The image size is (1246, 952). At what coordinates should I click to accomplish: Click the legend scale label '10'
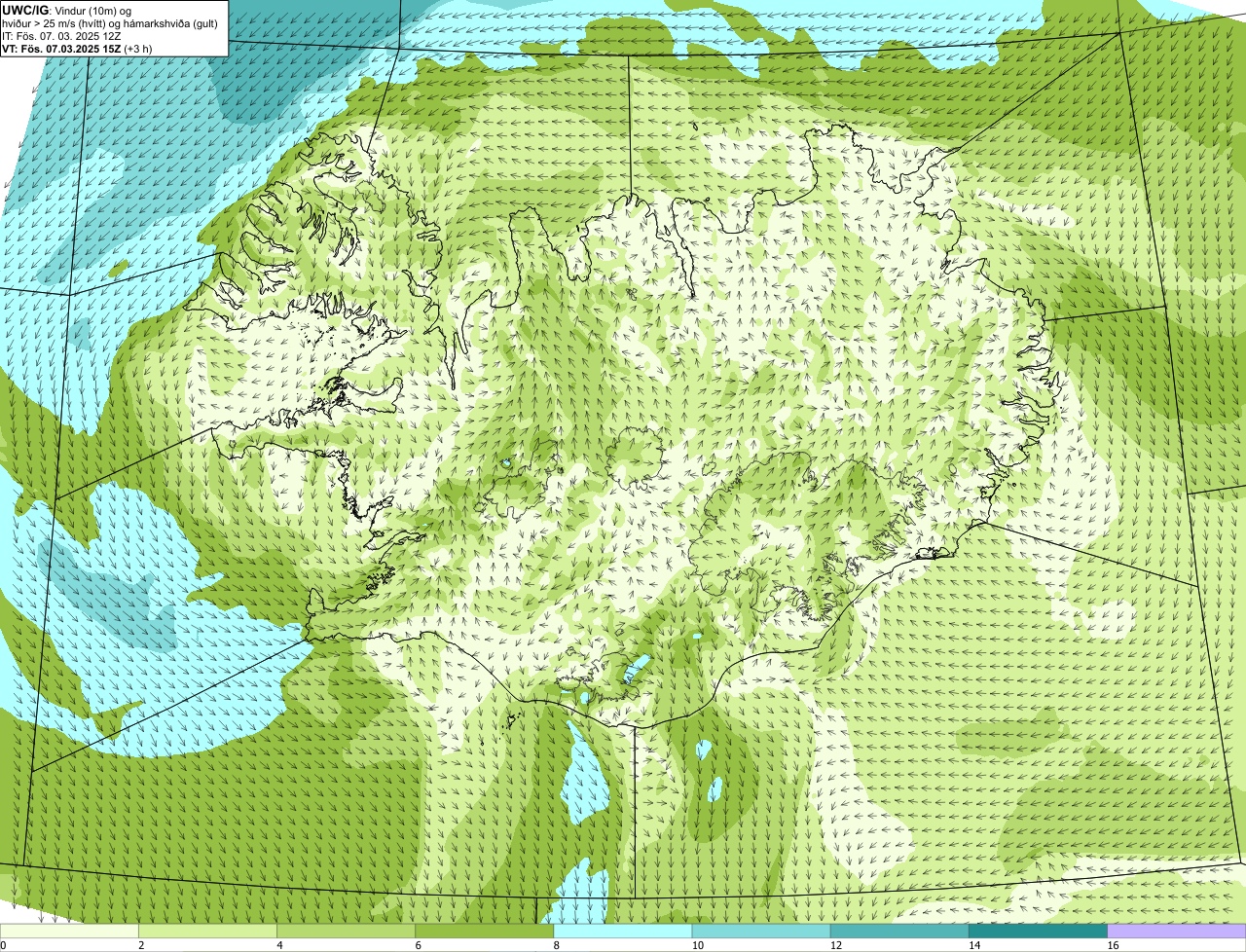point(697,945)
